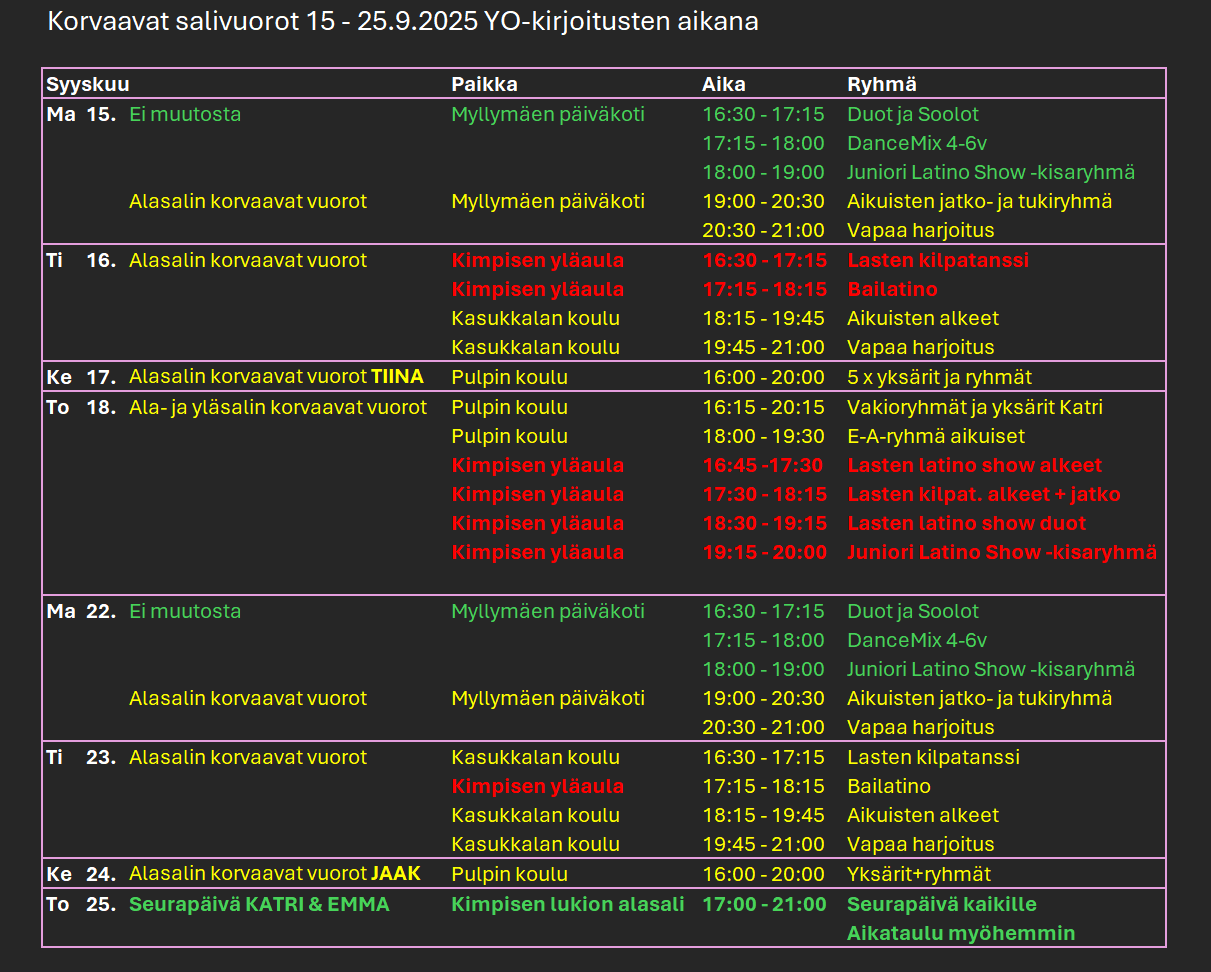Click the date cell 'Ke 17.'

pyautogui.click(x=81, y=377)
